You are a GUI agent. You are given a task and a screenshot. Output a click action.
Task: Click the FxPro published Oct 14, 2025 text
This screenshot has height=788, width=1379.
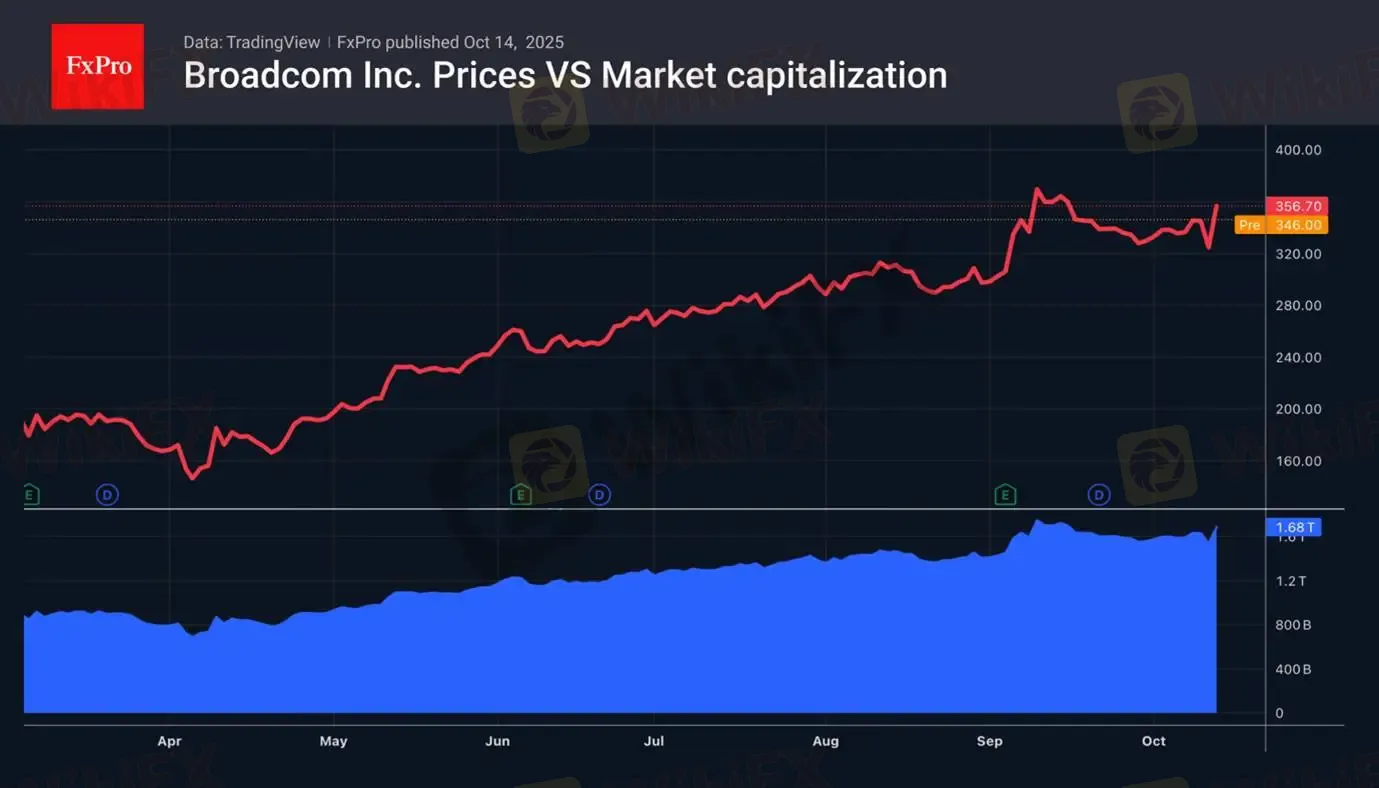[x=450, y=42]
